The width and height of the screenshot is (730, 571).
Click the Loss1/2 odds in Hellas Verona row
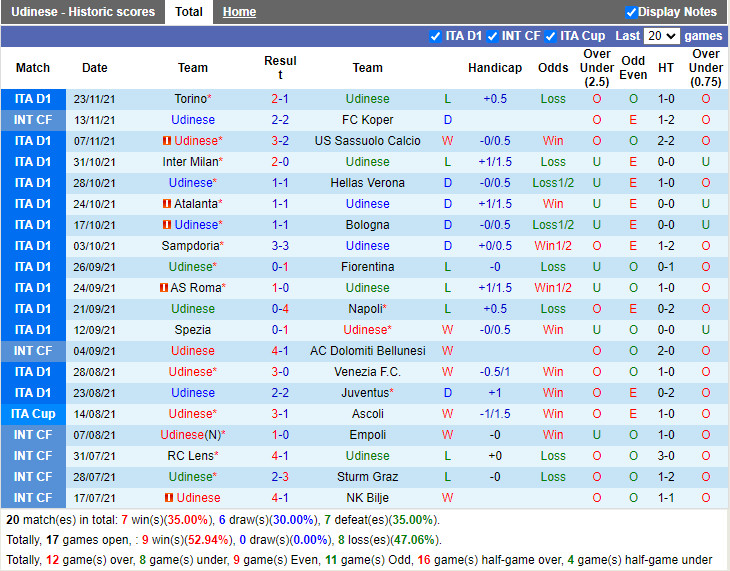point(553,183)
